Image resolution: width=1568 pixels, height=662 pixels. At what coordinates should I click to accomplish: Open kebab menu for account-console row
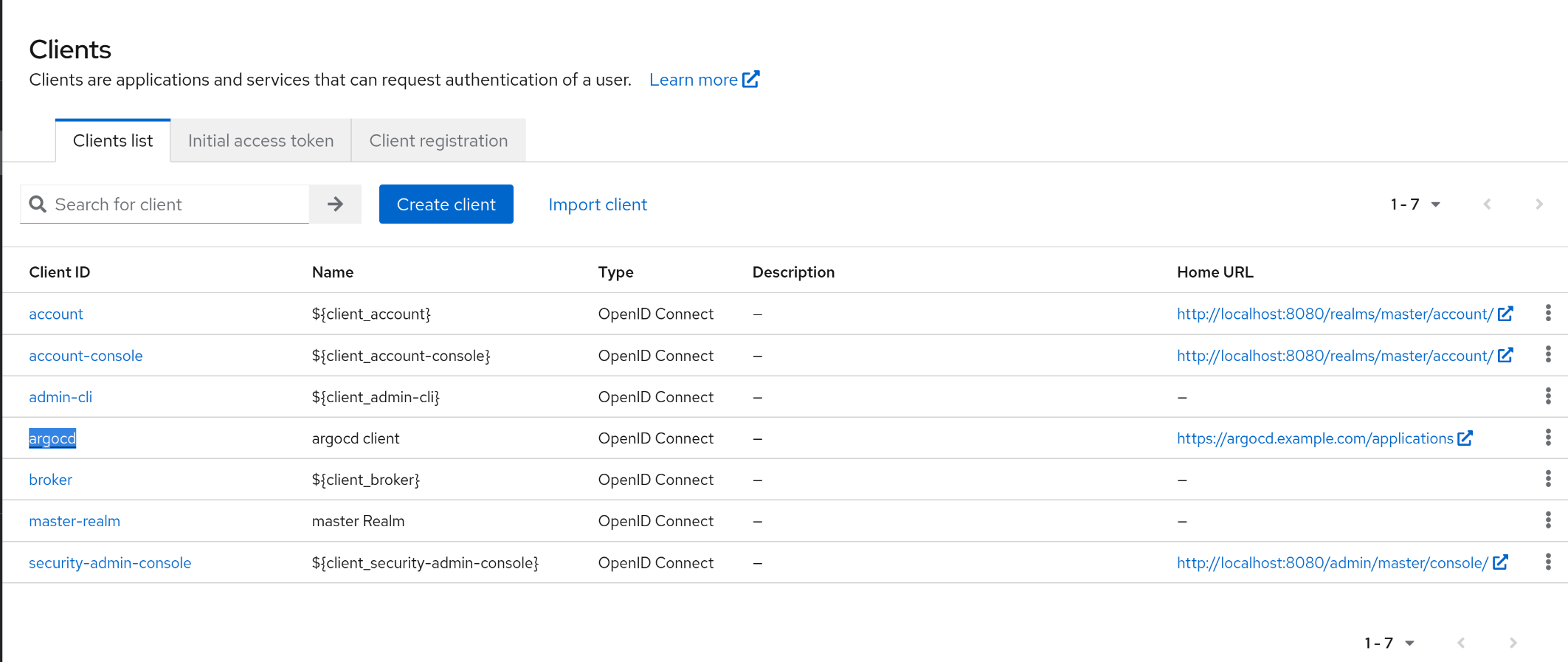[x=1548, y=355]
